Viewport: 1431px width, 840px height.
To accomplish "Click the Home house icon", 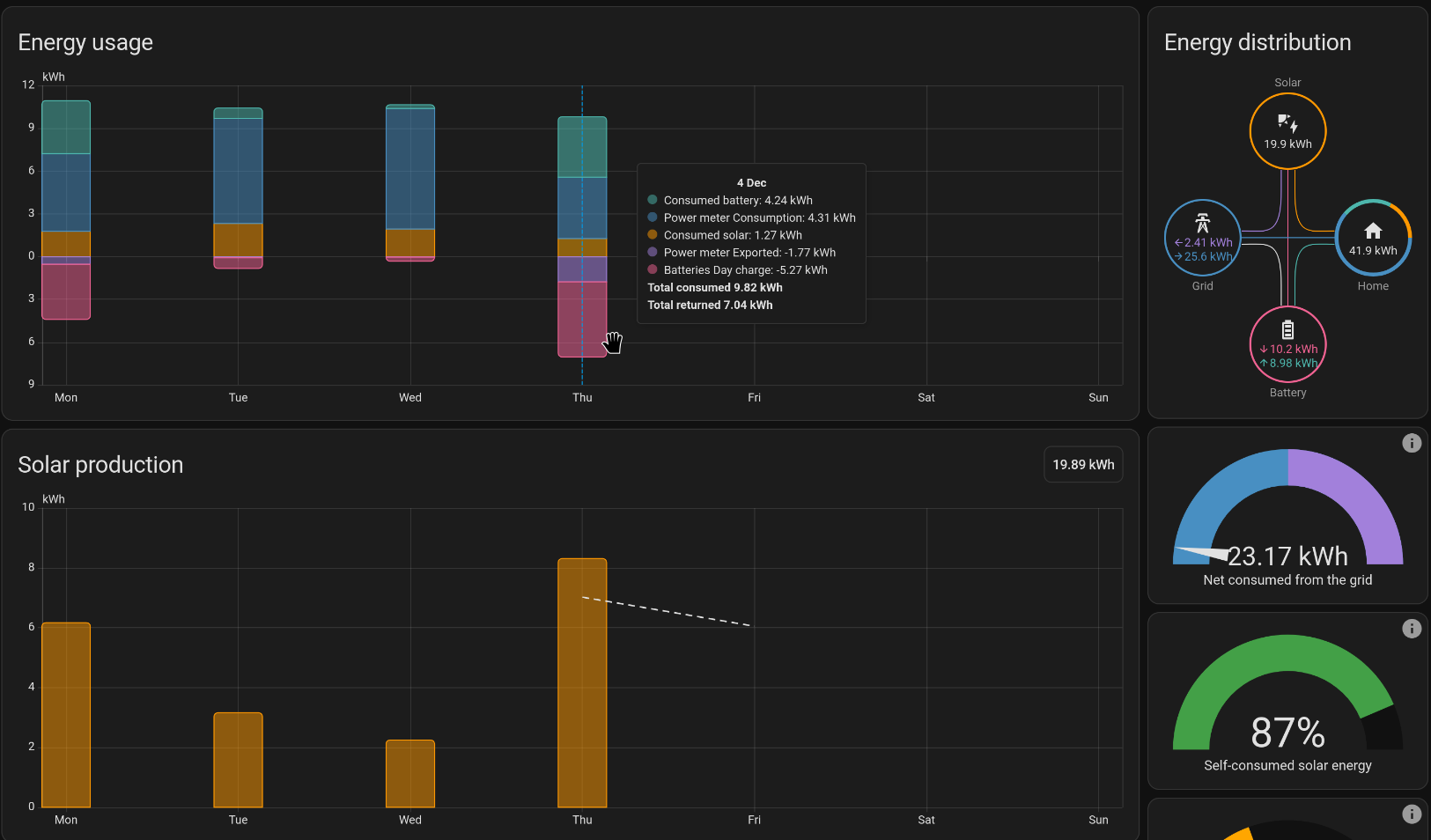I will pos(1373,231).
